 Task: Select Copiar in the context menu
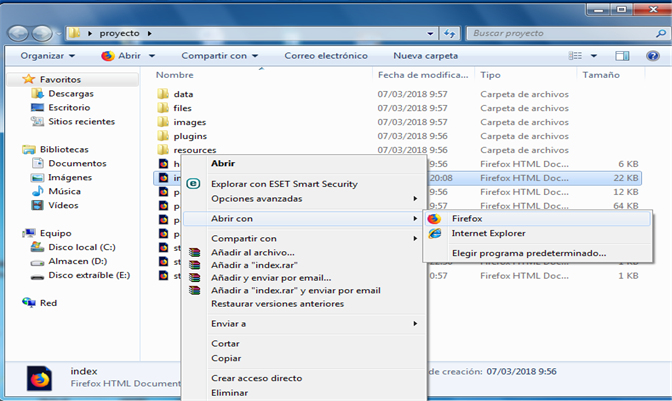(x=226, y=357)
